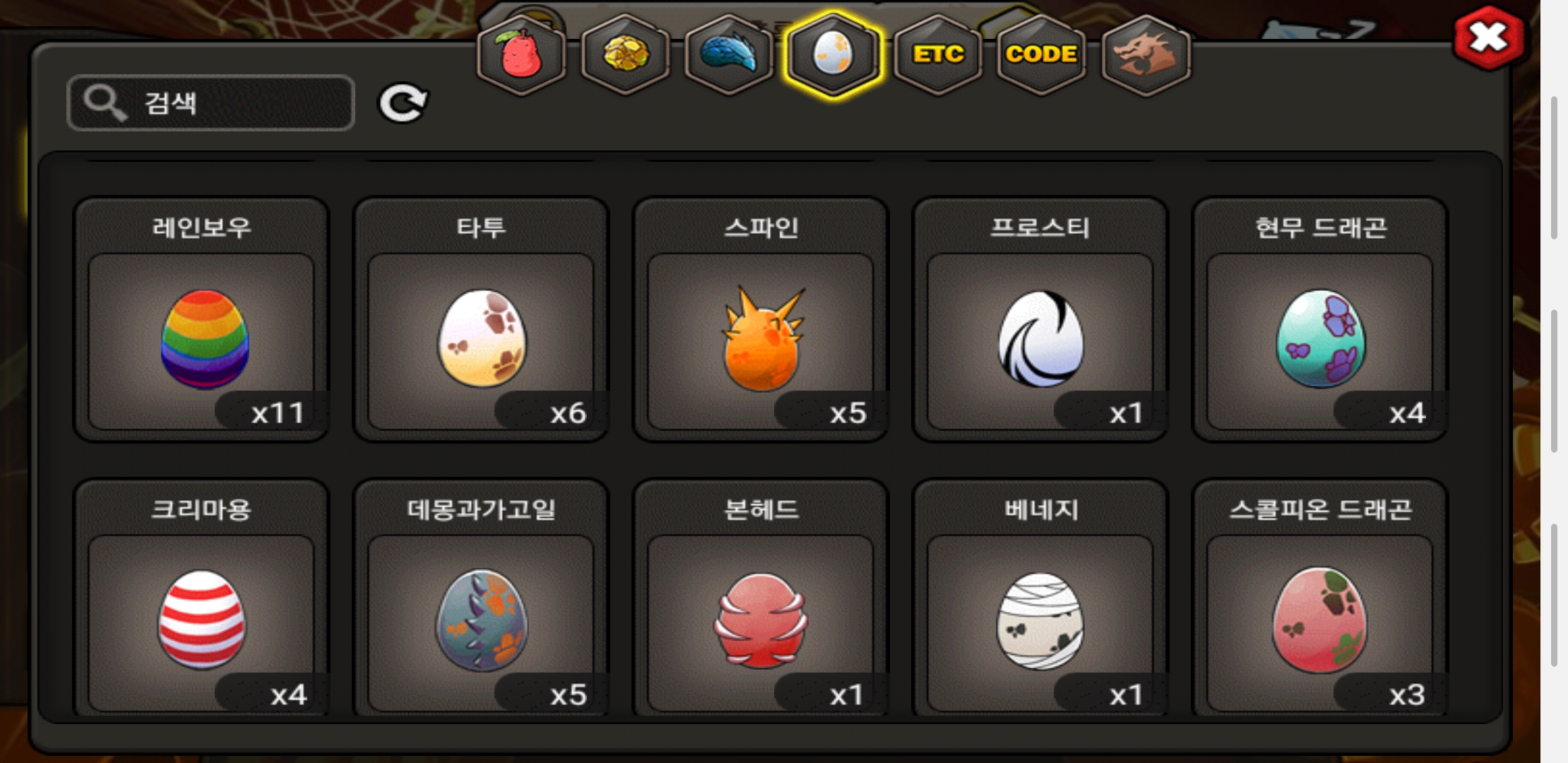Close the inventory with red X

[x=1489, y=38]
